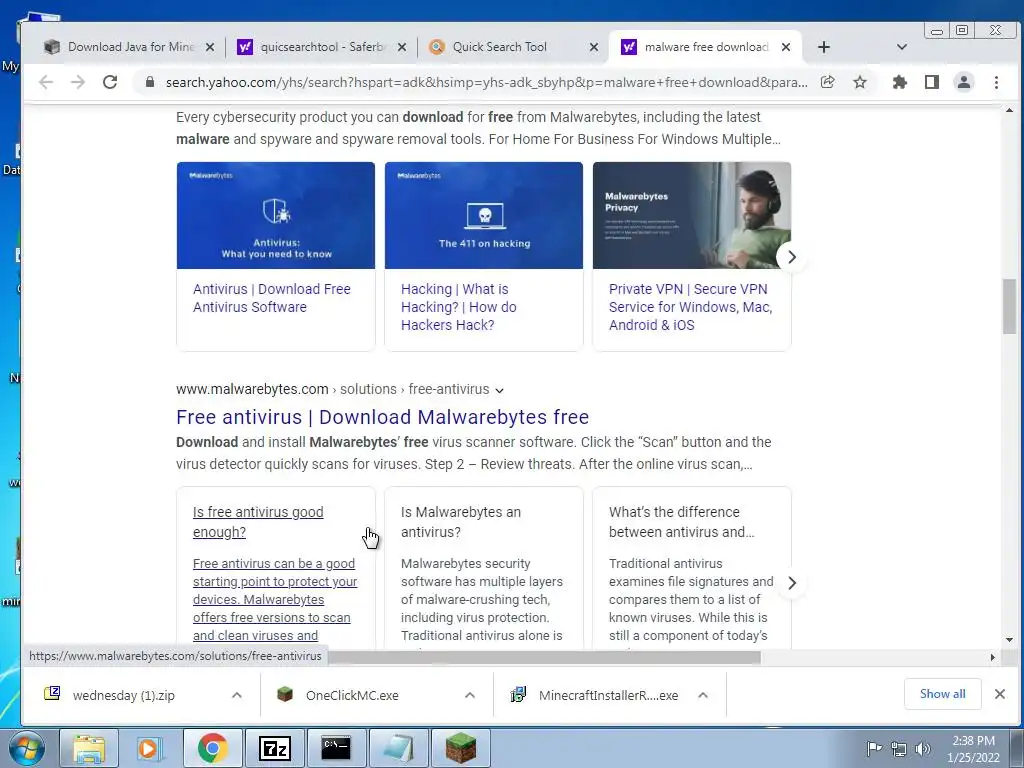The height and width of the screenshot is (768, 1024).
Task: Expand options for OneClickMC.exe download
Action: [470, 696]
